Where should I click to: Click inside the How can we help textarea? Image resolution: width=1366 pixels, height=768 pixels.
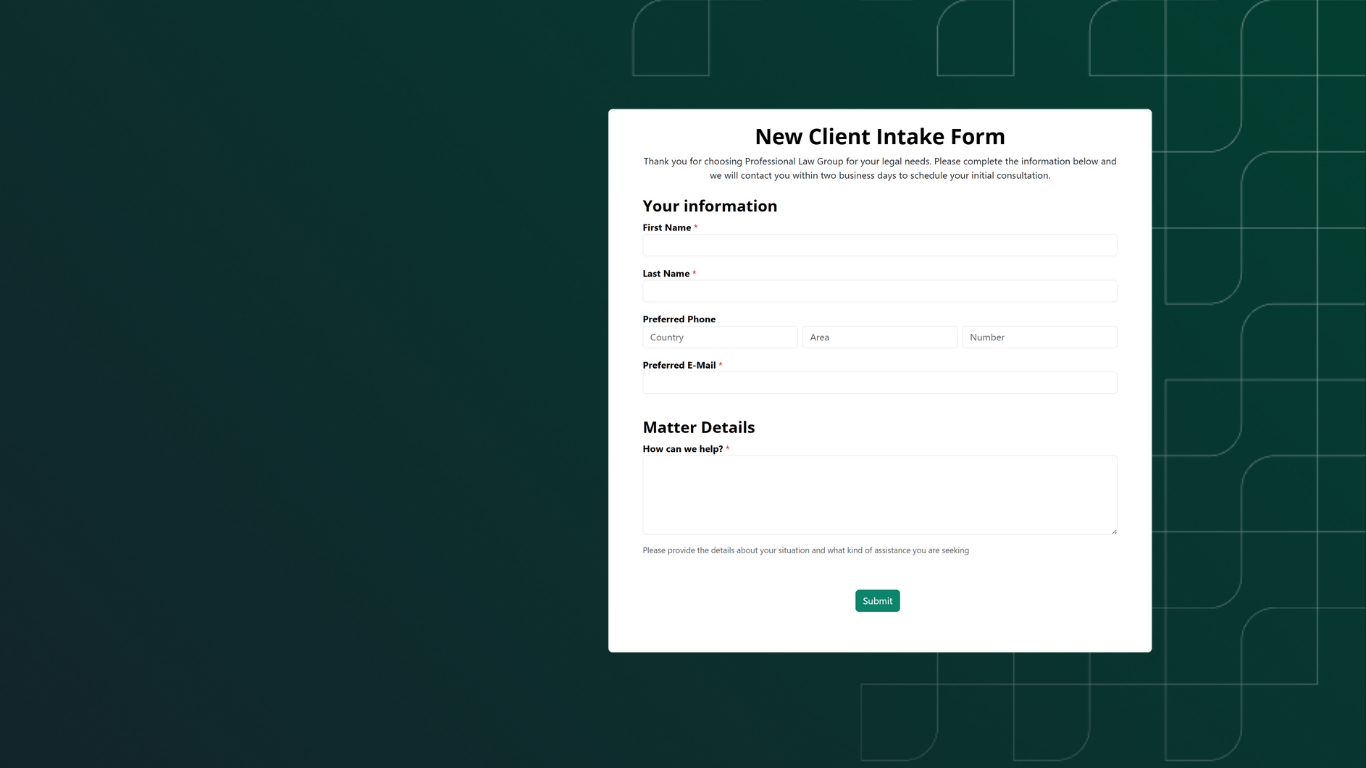pos(879,494)
